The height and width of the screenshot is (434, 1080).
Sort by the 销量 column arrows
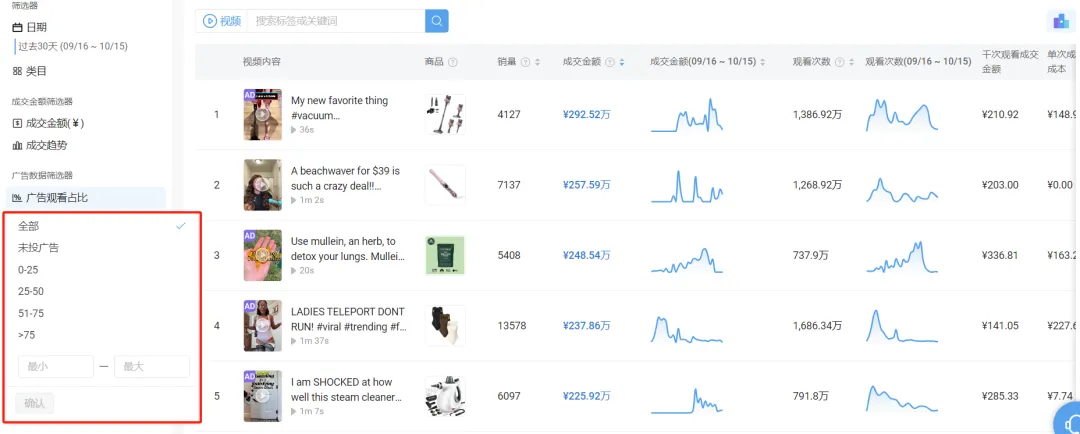537,62
